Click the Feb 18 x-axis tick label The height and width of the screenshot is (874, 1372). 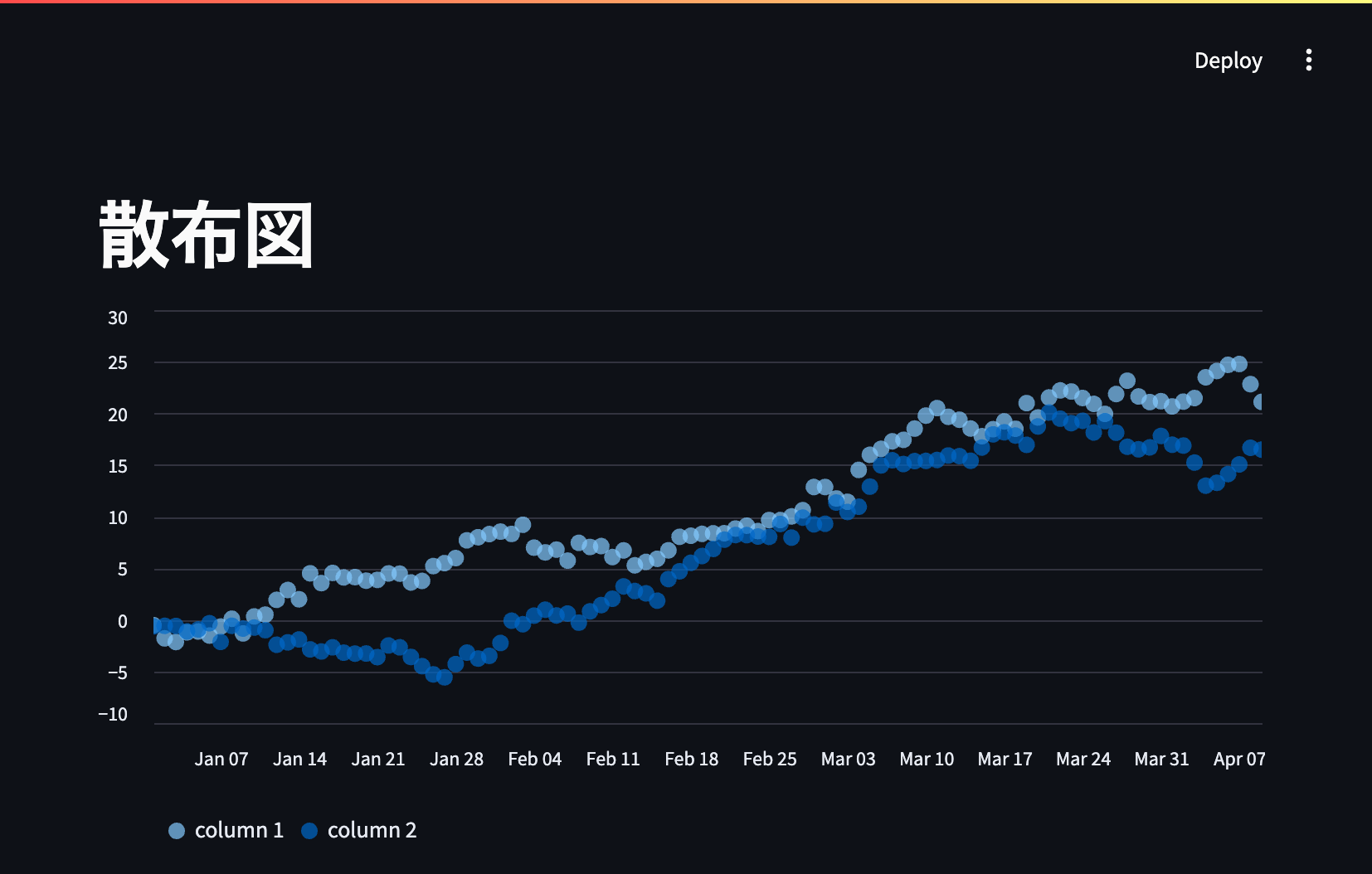692,758
